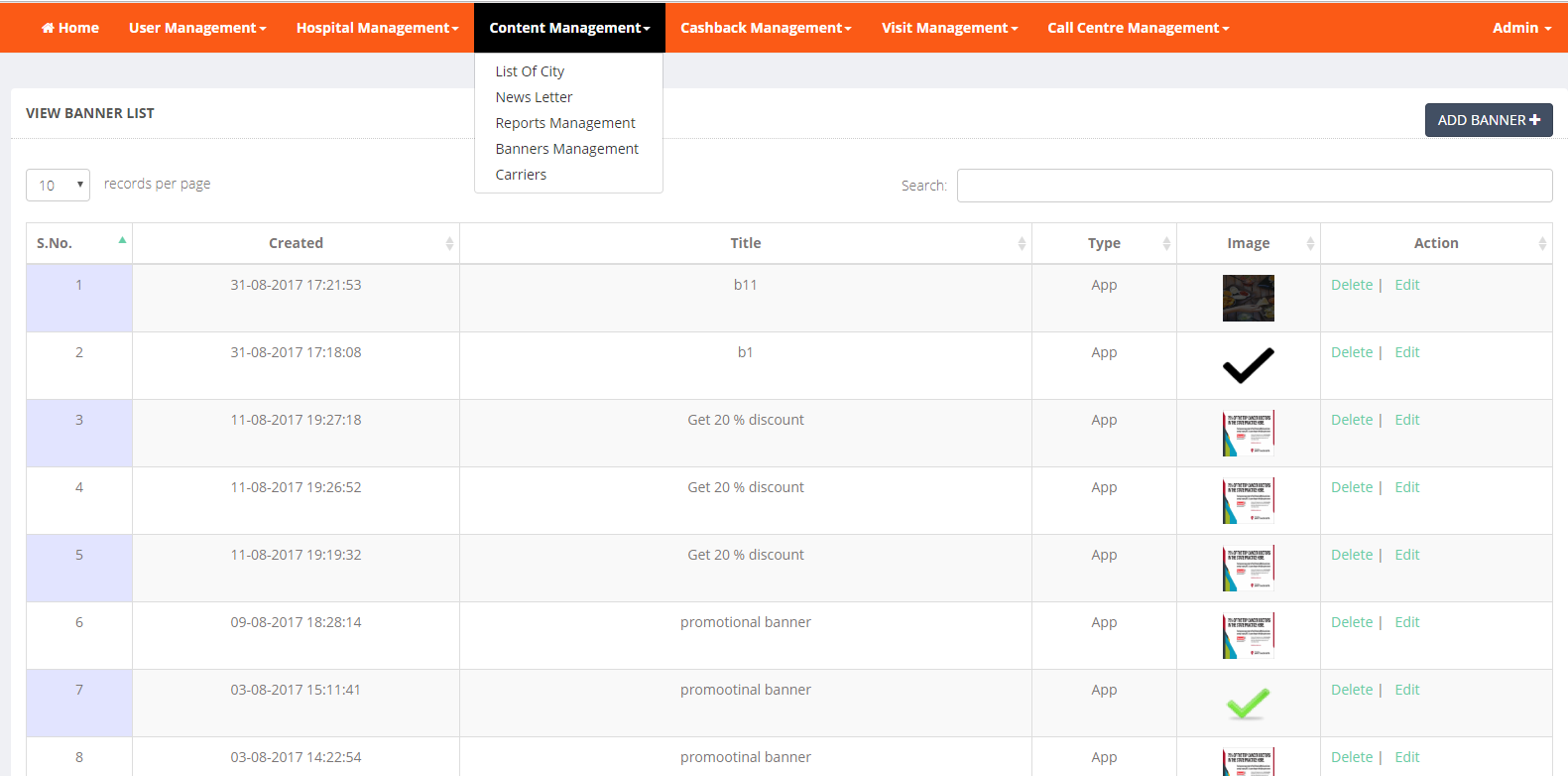Viewport: 1568px width, 776px height.
Task: Edit banner created 11-08-2017 19:19:32
Action: pos(1406,555)
